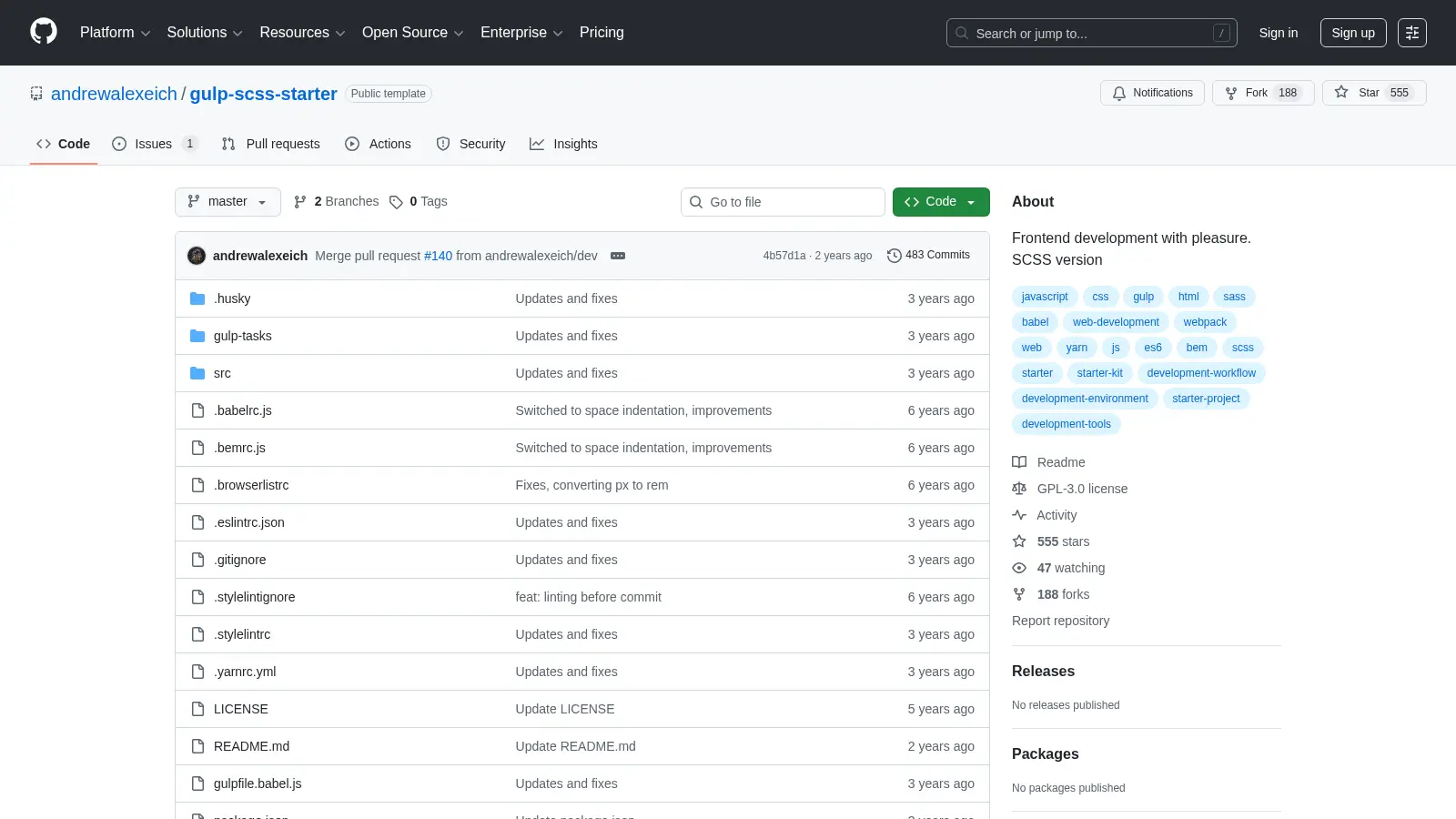Click the pulse icon next to Activity
Image resolution: width=1456 pixels, height=819 pixels.
1019,515
